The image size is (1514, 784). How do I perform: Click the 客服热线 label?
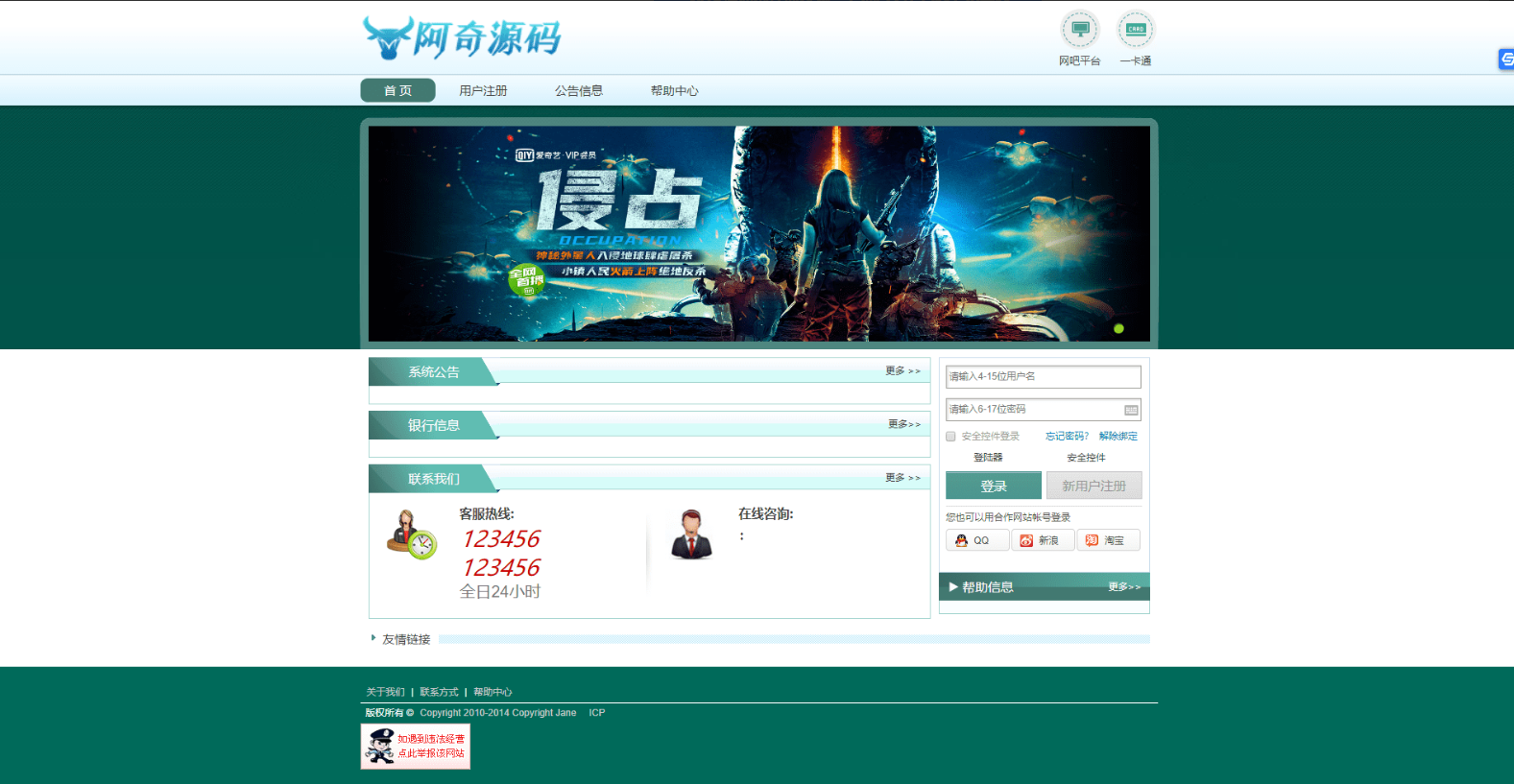486,514
